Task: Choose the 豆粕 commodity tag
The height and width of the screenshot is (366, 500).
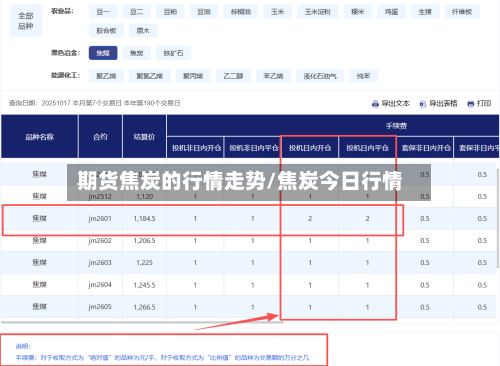Action: 170,12
